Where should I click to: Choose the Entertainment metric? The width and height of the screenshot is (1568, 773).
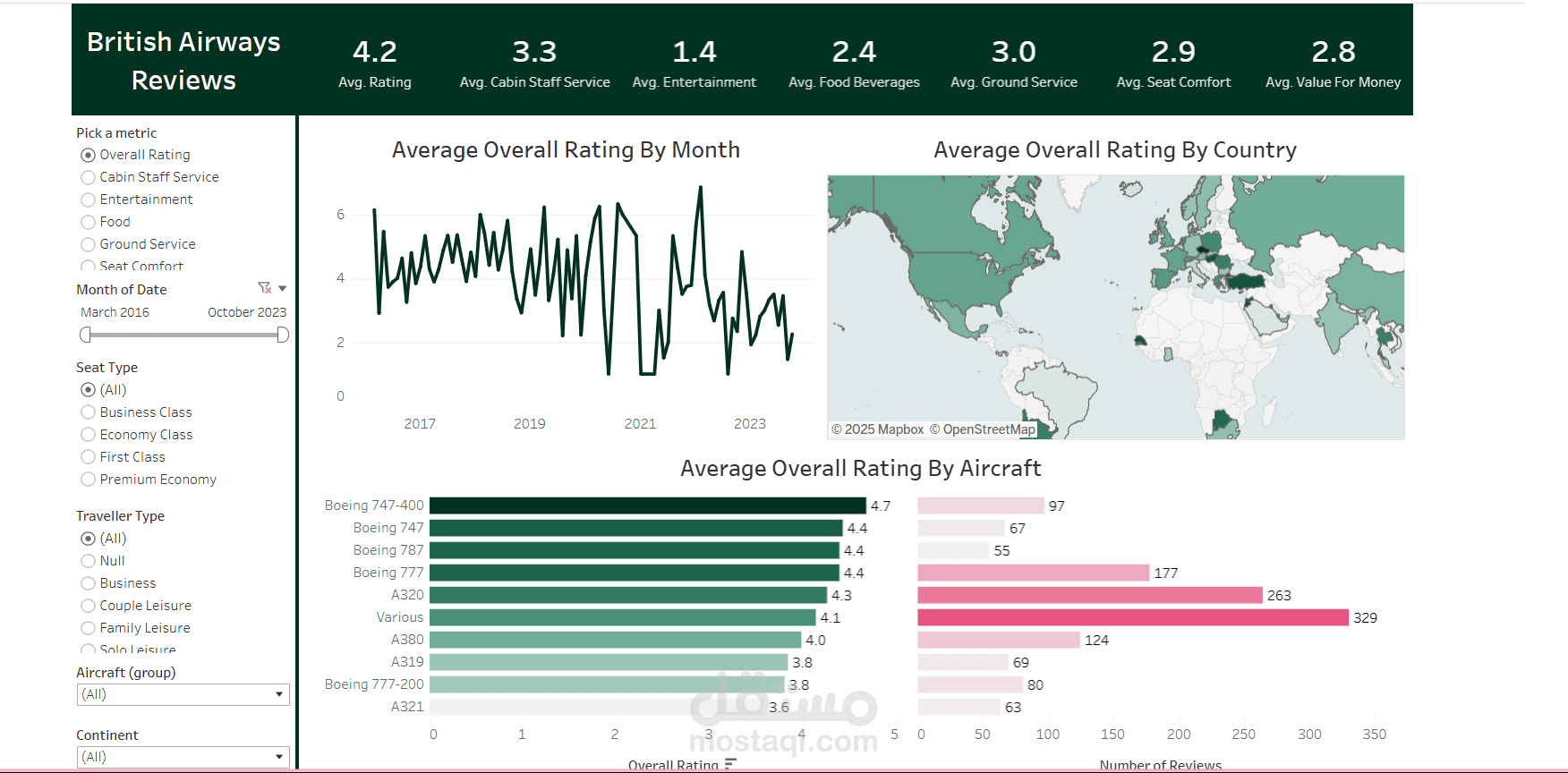point(137,200)
